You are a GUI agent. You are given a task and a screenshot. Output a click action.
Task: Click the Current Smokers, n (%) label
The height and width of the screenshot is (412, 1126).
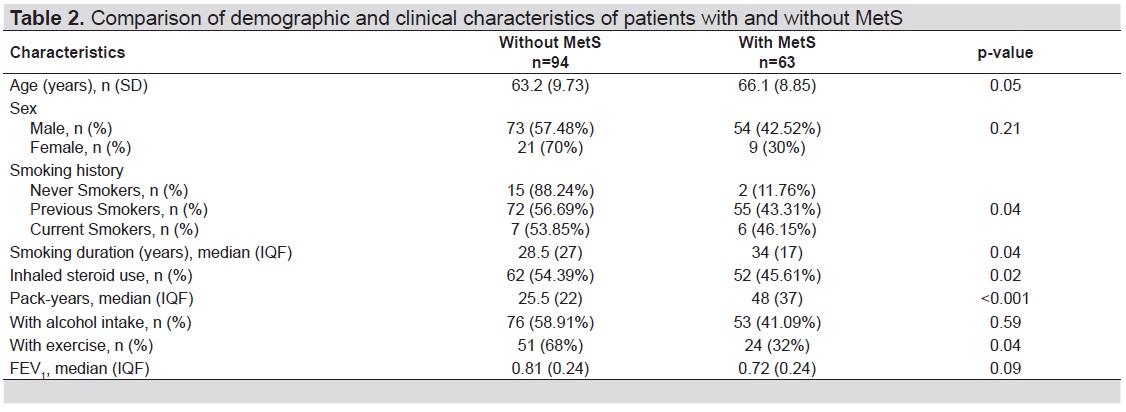point(114,230)
